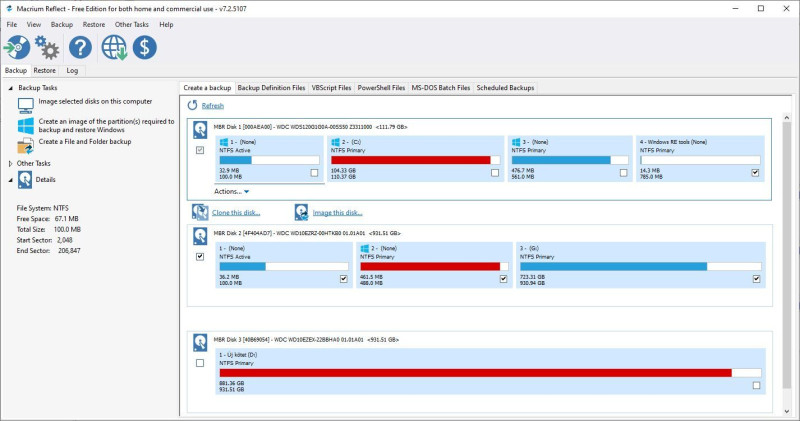Click the MBR Disk 2 hard drive icon
The height and width of the screenshot is (421, 800).
(x=200, y=236)
